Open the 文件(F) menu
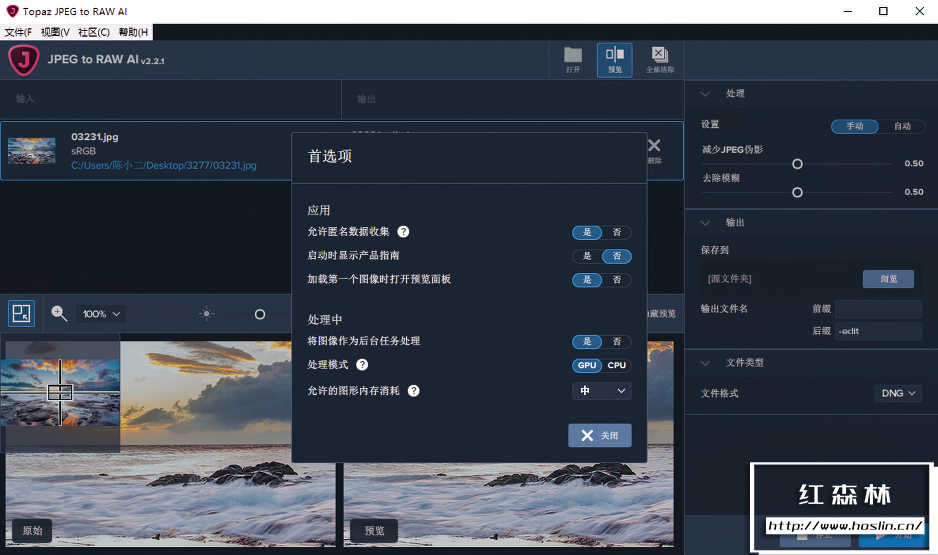 pos(19,32)
